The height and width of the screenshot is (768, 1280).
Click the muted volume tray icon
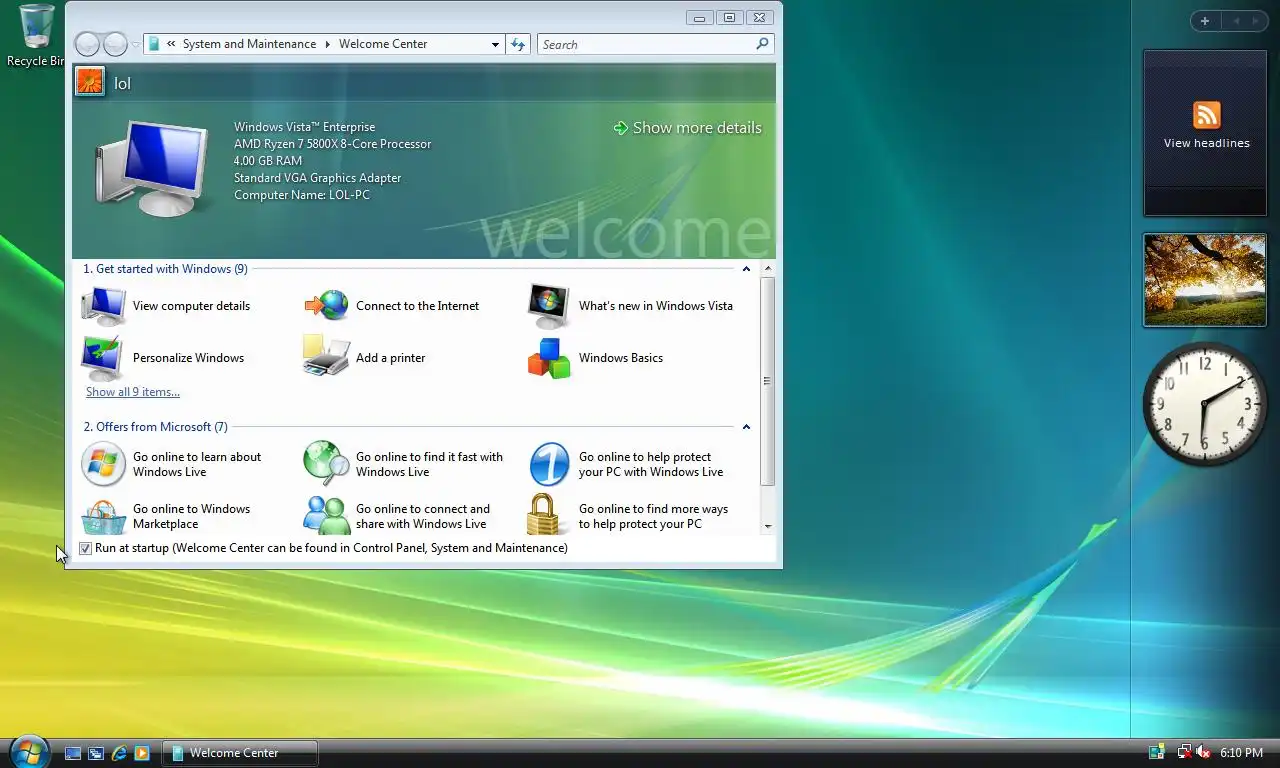1203,753
